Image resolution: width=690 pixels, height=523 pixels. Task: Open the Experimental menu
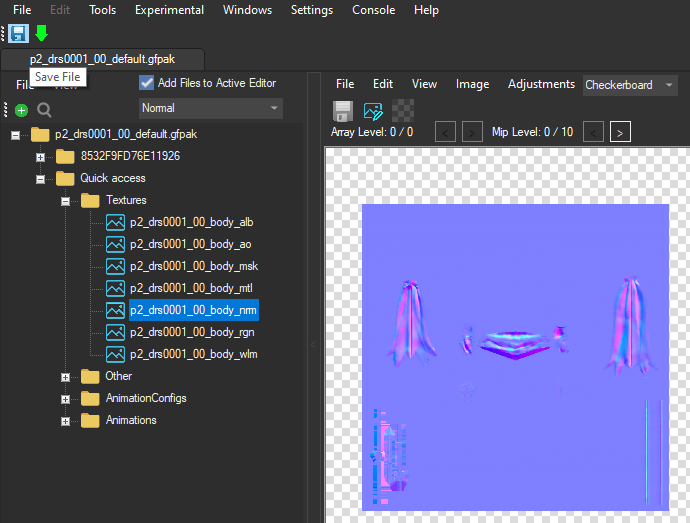tap(169, 10)
